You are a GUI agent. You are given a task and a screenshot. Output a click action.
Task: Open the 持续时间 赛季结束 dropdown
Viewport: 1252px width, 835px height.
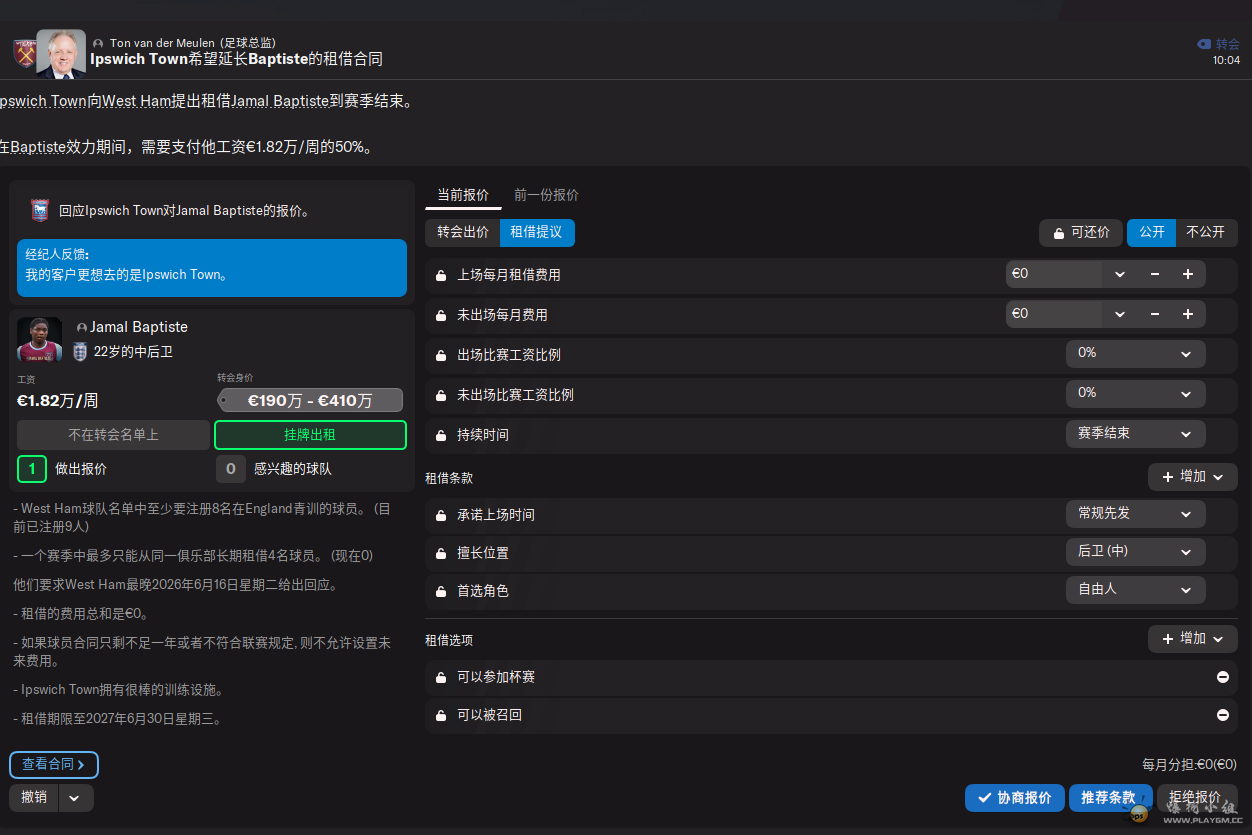tap(1135, 434)
